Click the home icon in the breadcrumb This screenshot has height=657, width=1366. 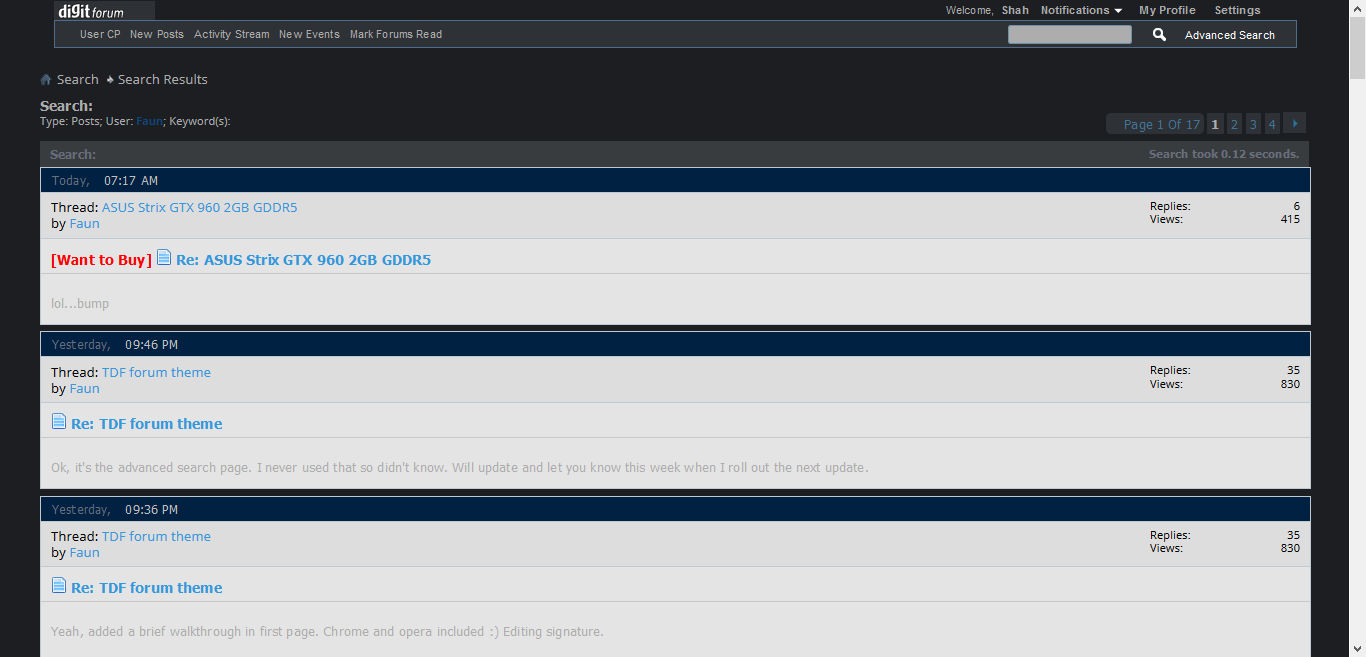pyautogui.click(x=46, y=80)
